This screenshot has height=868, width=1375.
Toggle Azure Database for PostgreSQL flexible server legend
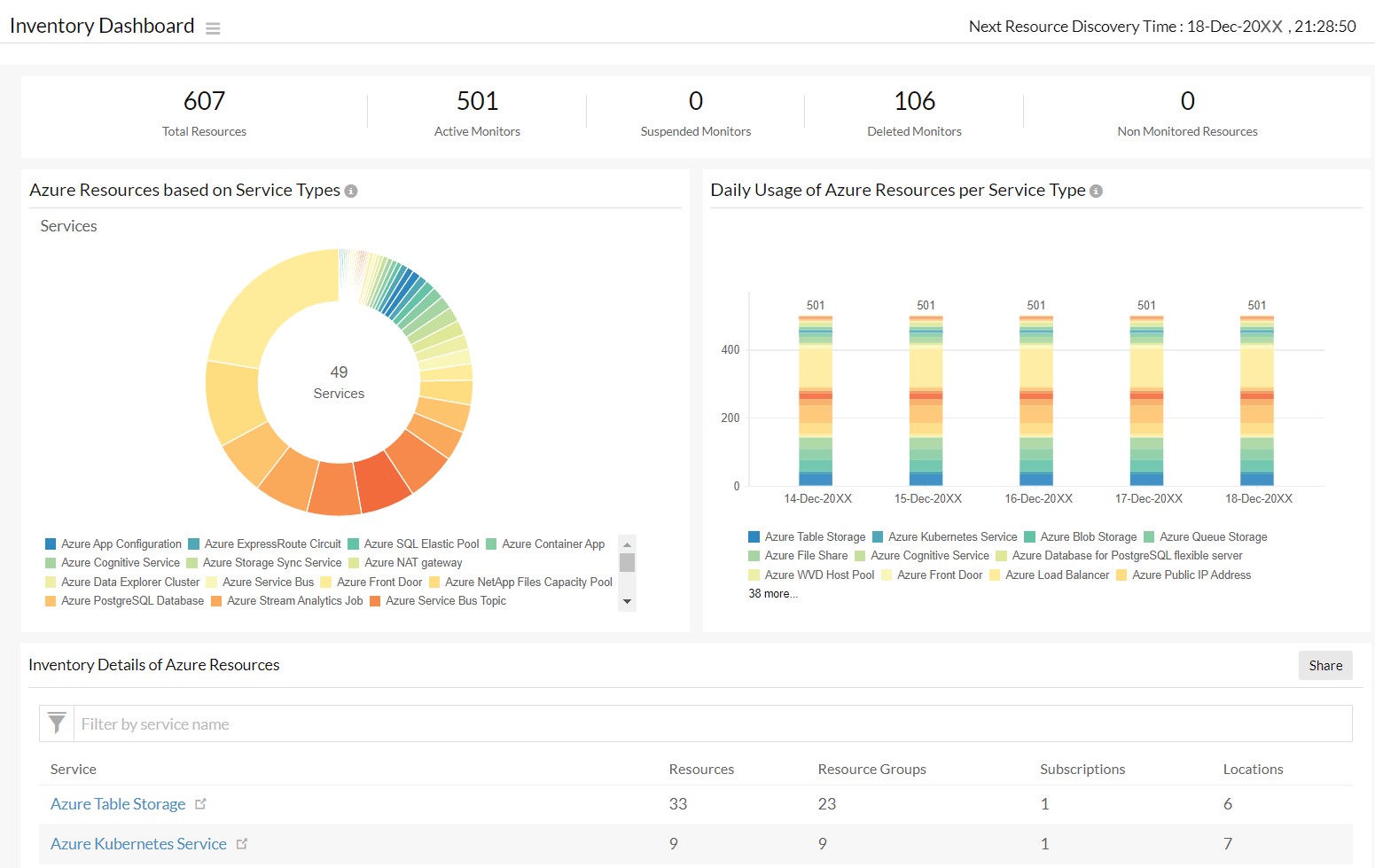point(1120,556)
